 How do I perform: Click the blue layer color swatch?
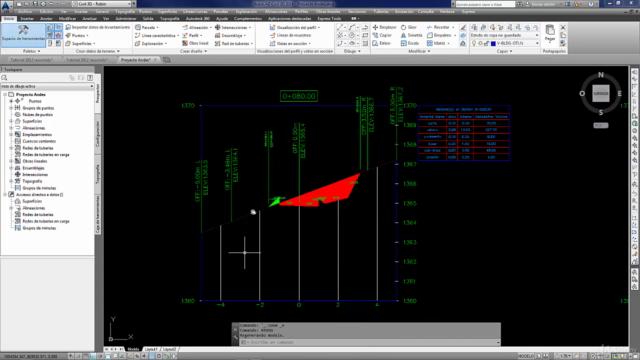[x=493, y=43]
